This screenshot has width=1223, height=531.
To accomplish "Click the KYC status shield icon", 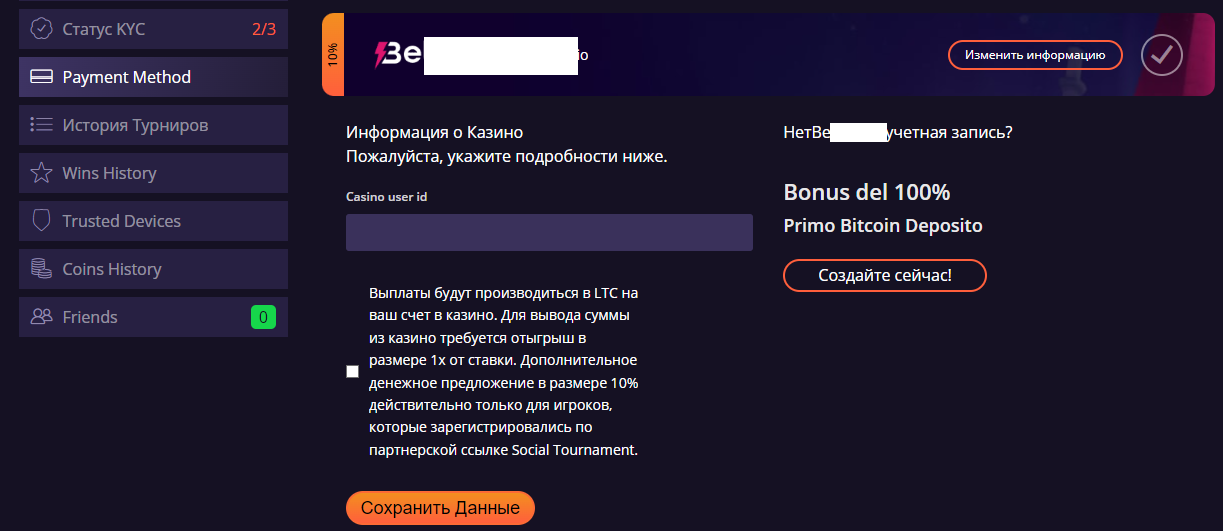I will 41,29.
